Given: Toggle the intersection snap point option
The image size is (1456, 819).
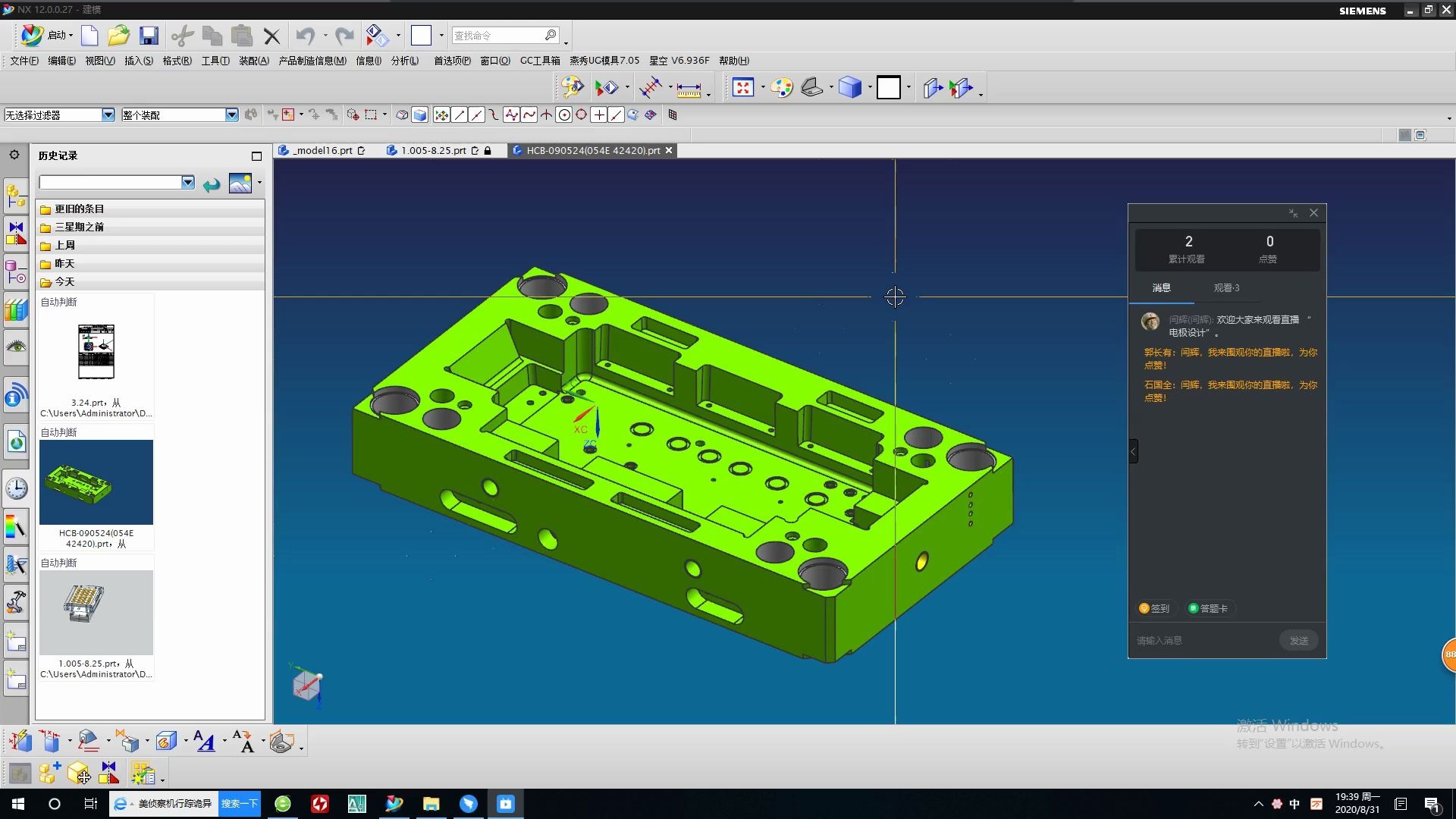Looking at the screenshot, I should pyautogui.click(x=546, y=115).
